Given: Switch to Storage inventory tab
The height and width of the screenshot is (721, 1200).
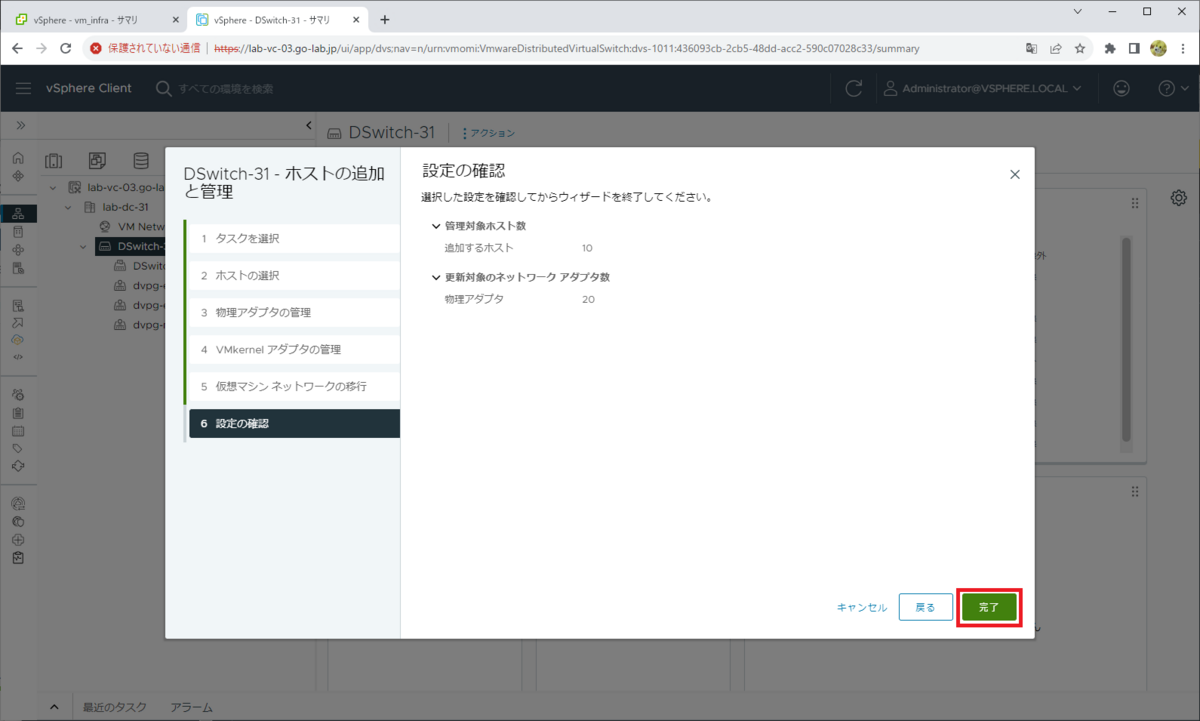Looking at the screenshot, I should tap(141, 160).
